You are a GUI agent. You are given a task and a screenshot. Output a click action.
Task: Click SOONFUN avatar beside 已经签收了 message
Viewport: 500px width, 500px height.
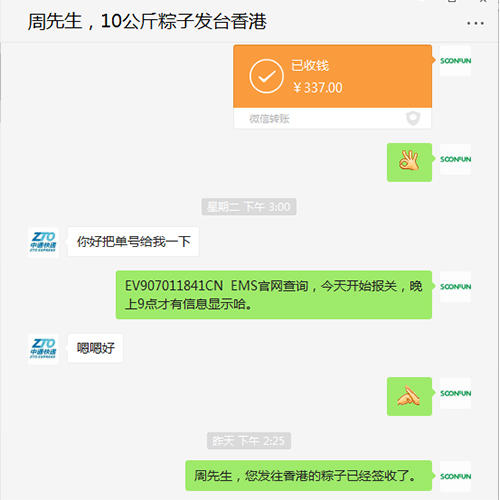pyautogui.click(x=455, y=476)
